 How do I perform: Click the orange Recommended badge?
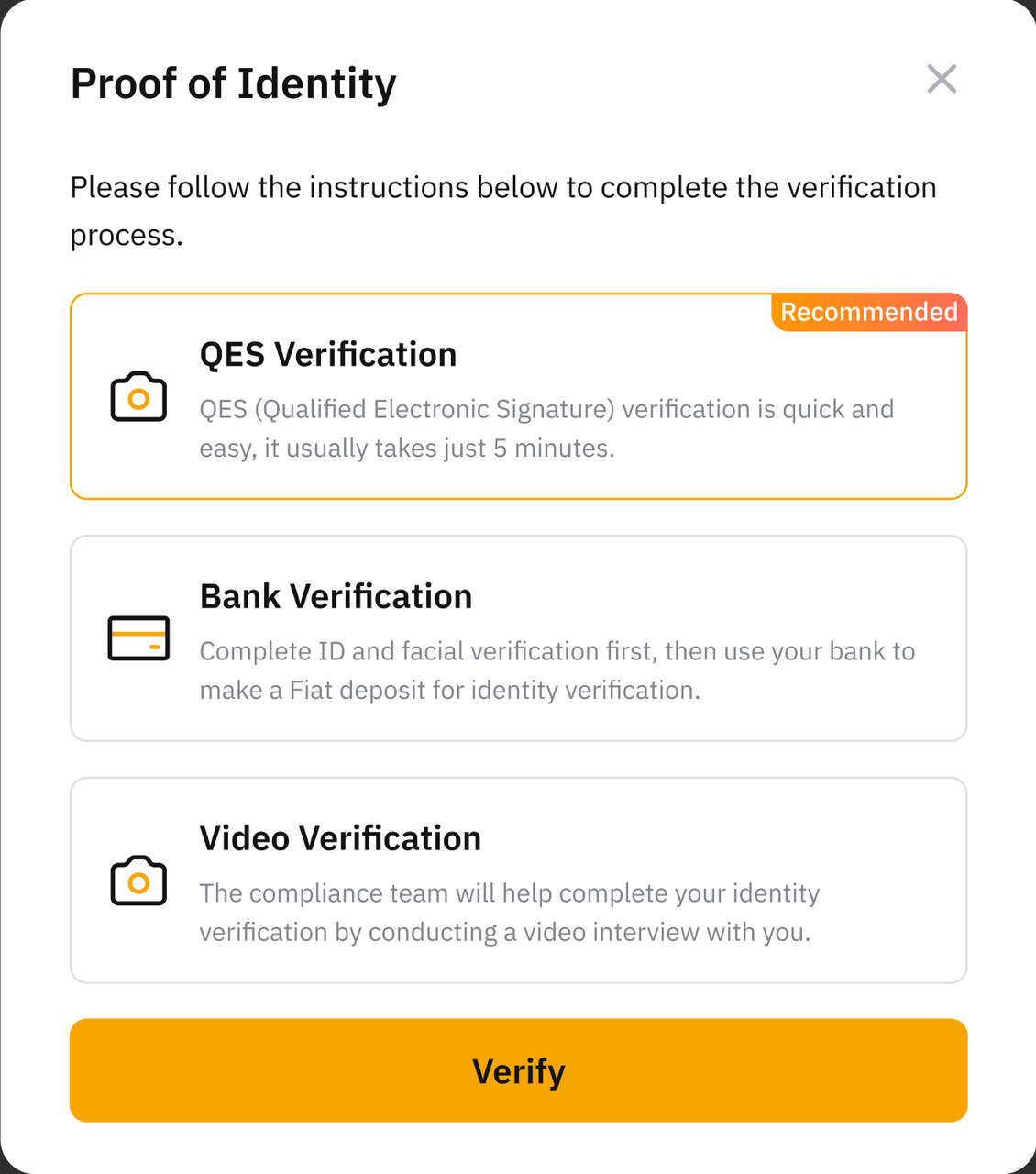(x=868, y=313)
